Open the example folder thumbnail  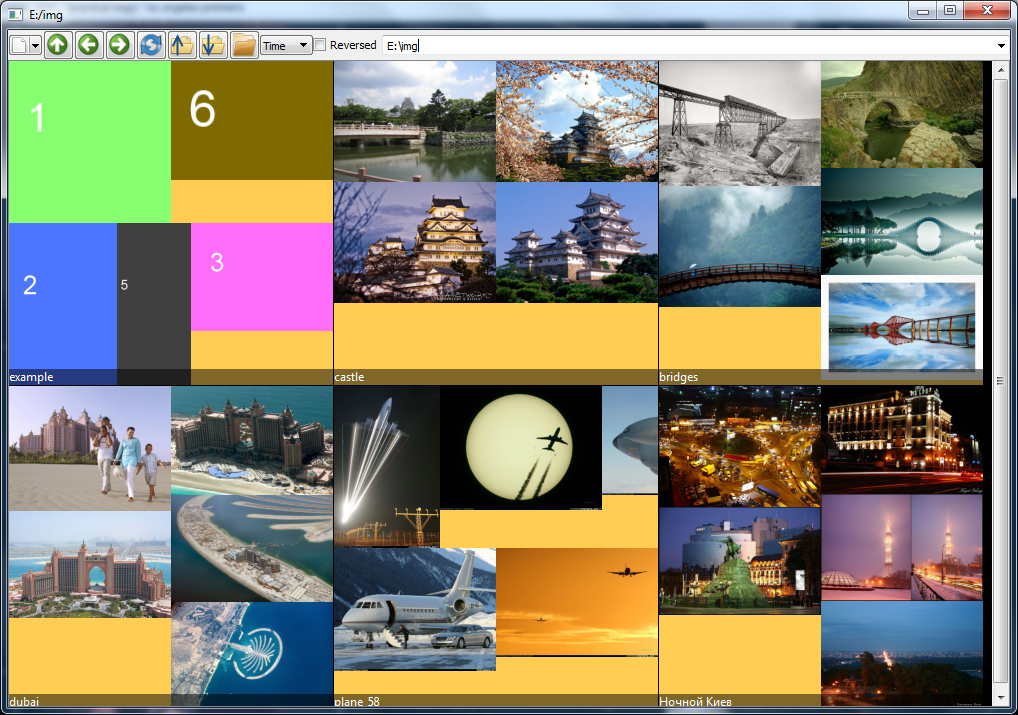pyautogui.click(x=170, y=220)
